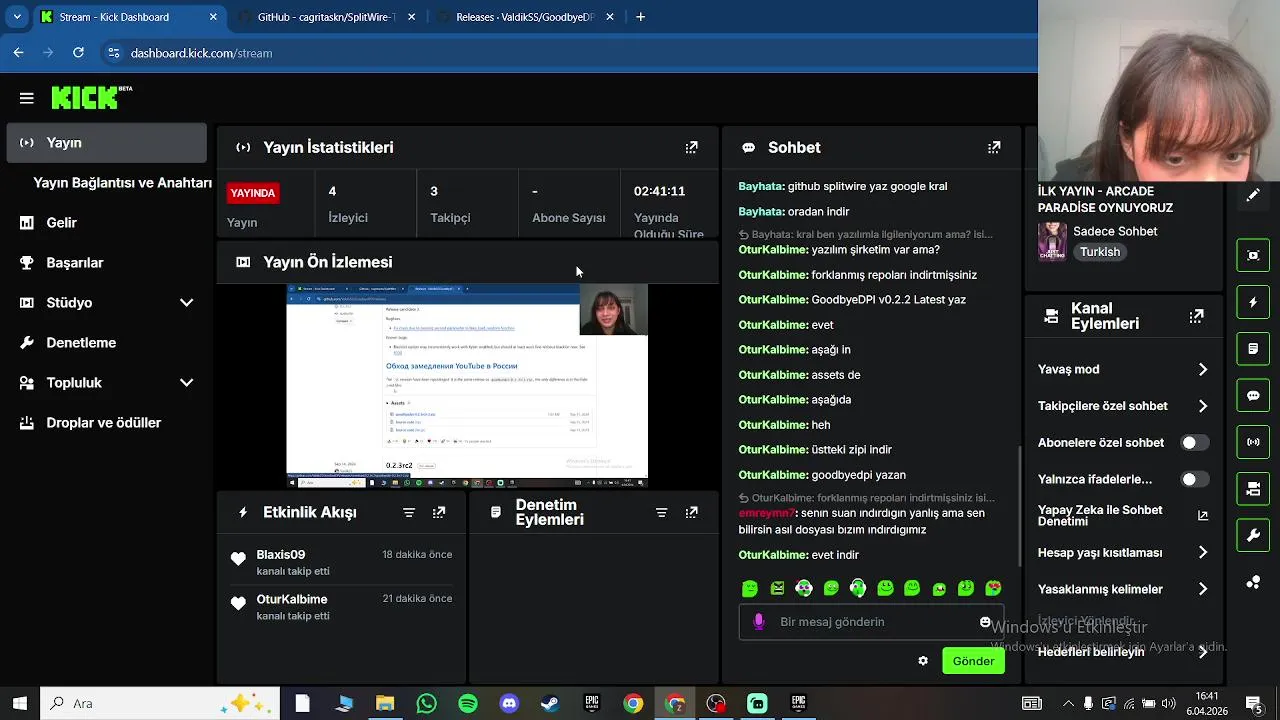Focus the Bir mesaj gönderin field
The height and width of the screenshot is (720, 1280).
[x=871, y=622]
